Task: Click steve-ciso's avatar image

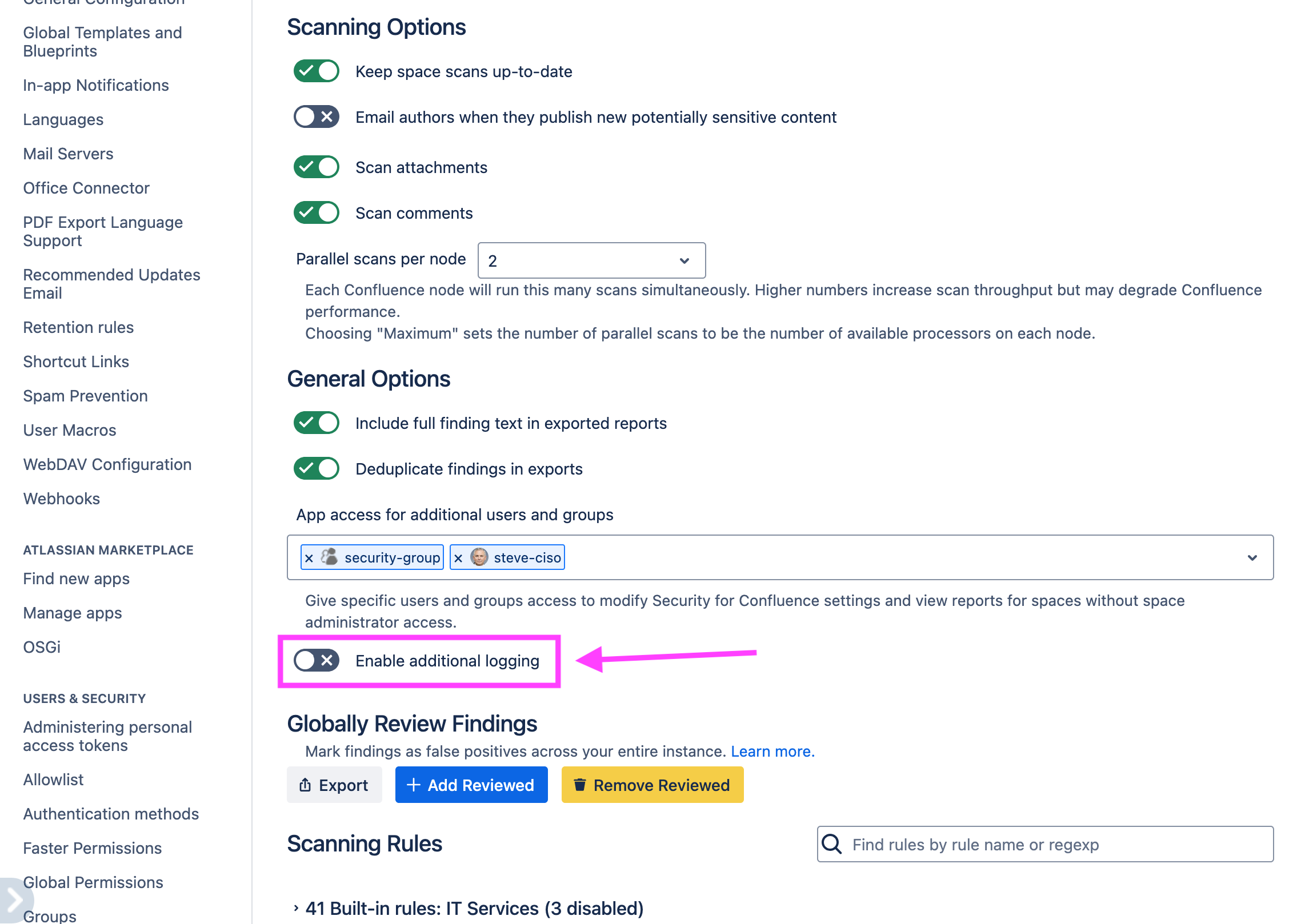Action: pos(479,557)
